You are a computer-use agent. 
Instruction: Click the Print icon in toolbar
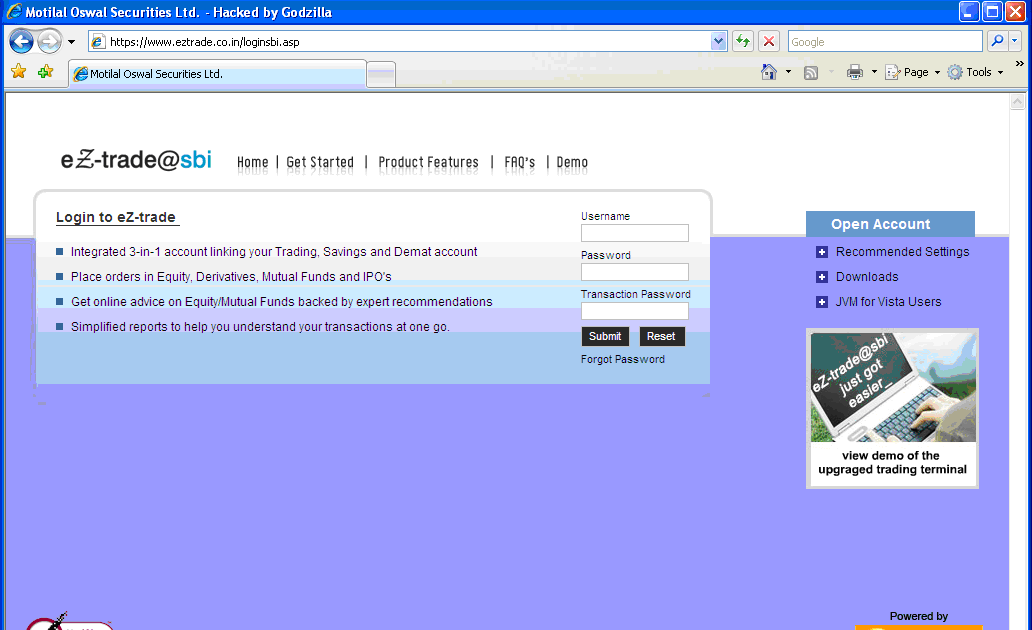tap(854, 72)
